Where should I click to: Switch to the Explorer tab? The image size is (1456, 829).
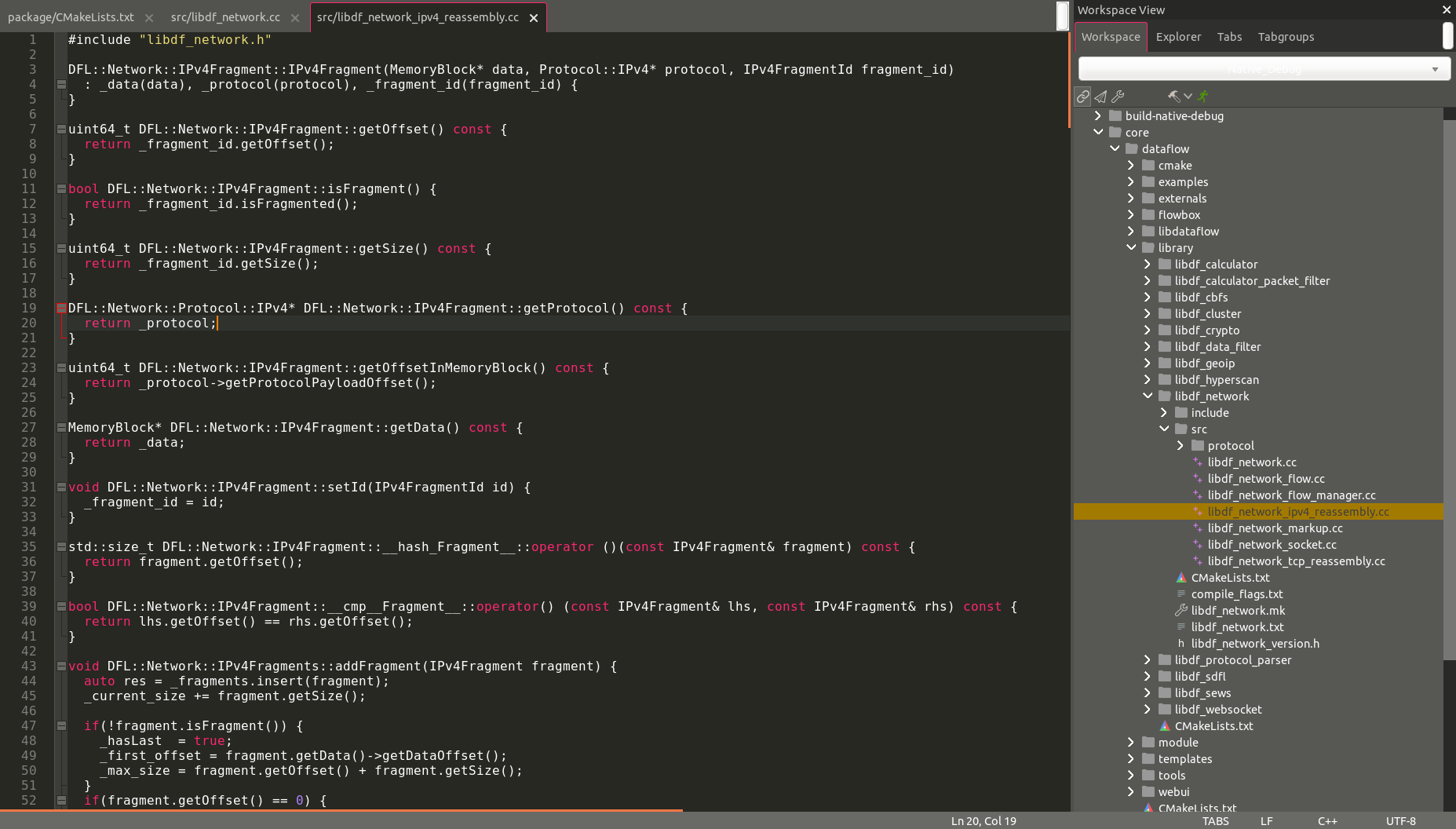tap(1178, 36)
